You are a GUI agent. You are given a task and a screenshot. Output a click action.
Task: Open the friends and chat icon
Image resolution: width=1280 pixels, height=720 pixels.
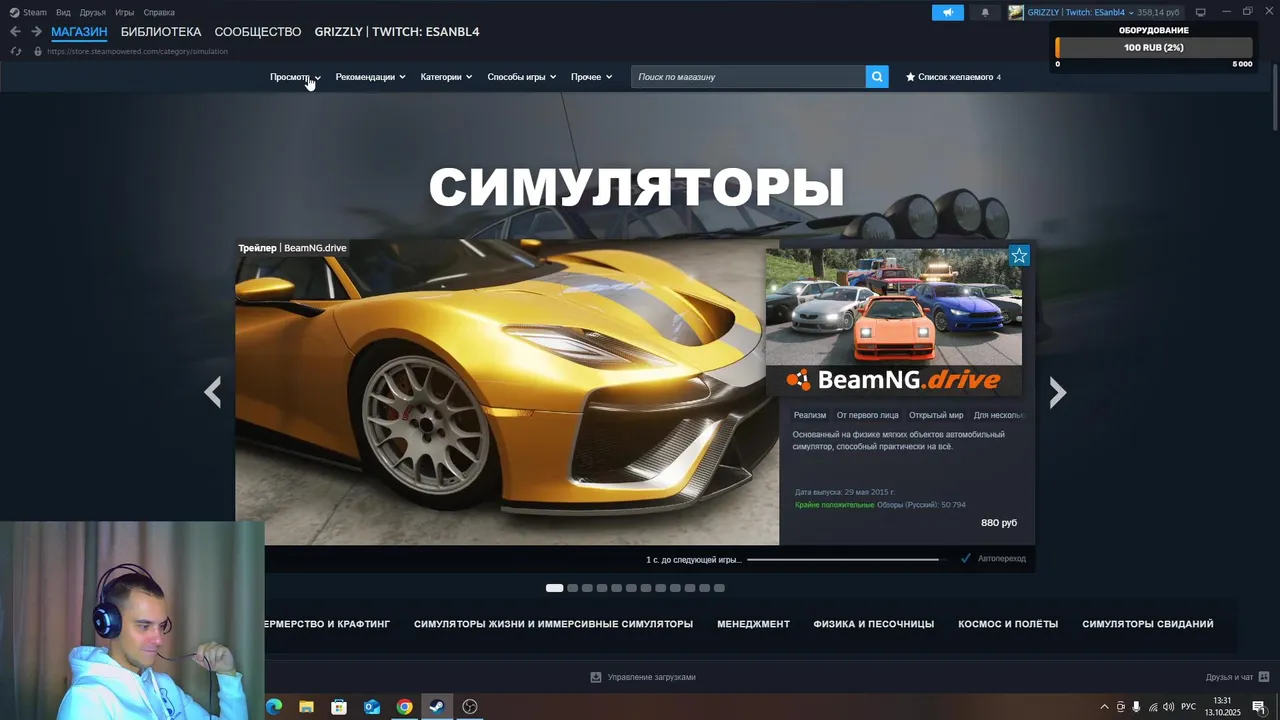tap(1264, 677)
